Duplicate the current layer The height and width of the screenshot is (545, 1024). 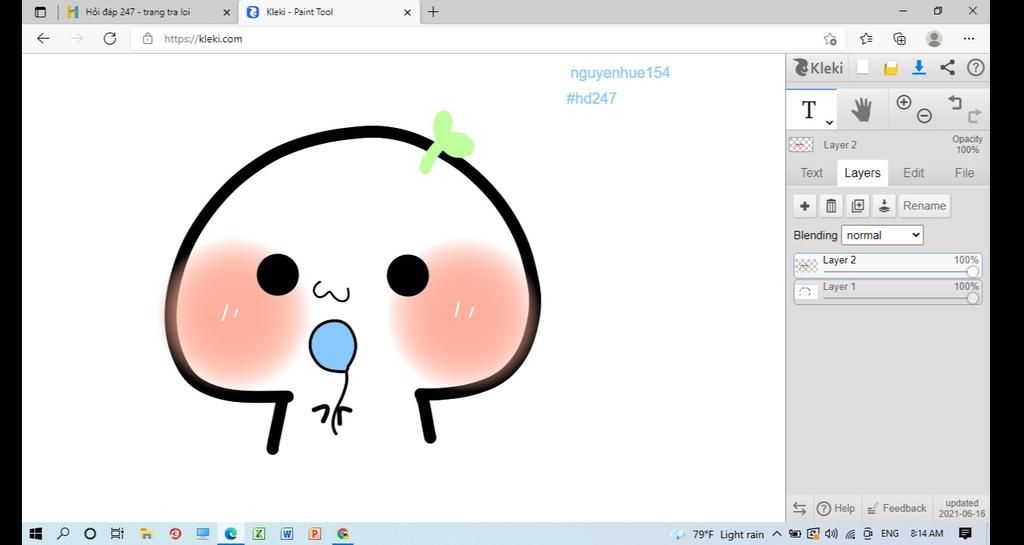click(857, 206)
